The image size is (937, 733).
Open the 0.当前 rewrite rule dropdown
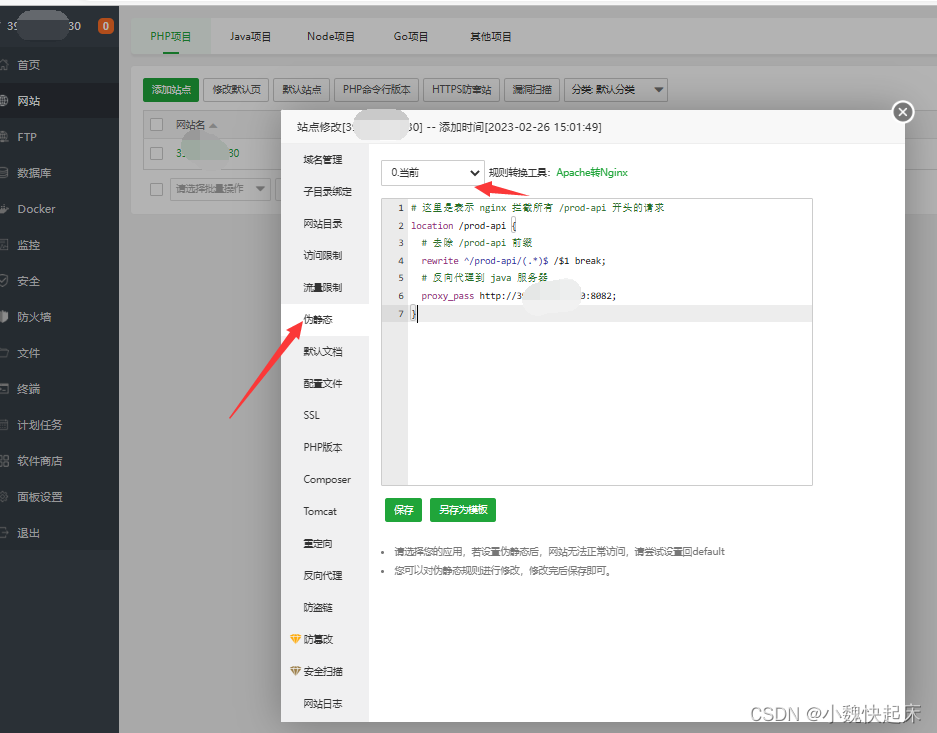(x=433, y=173)
